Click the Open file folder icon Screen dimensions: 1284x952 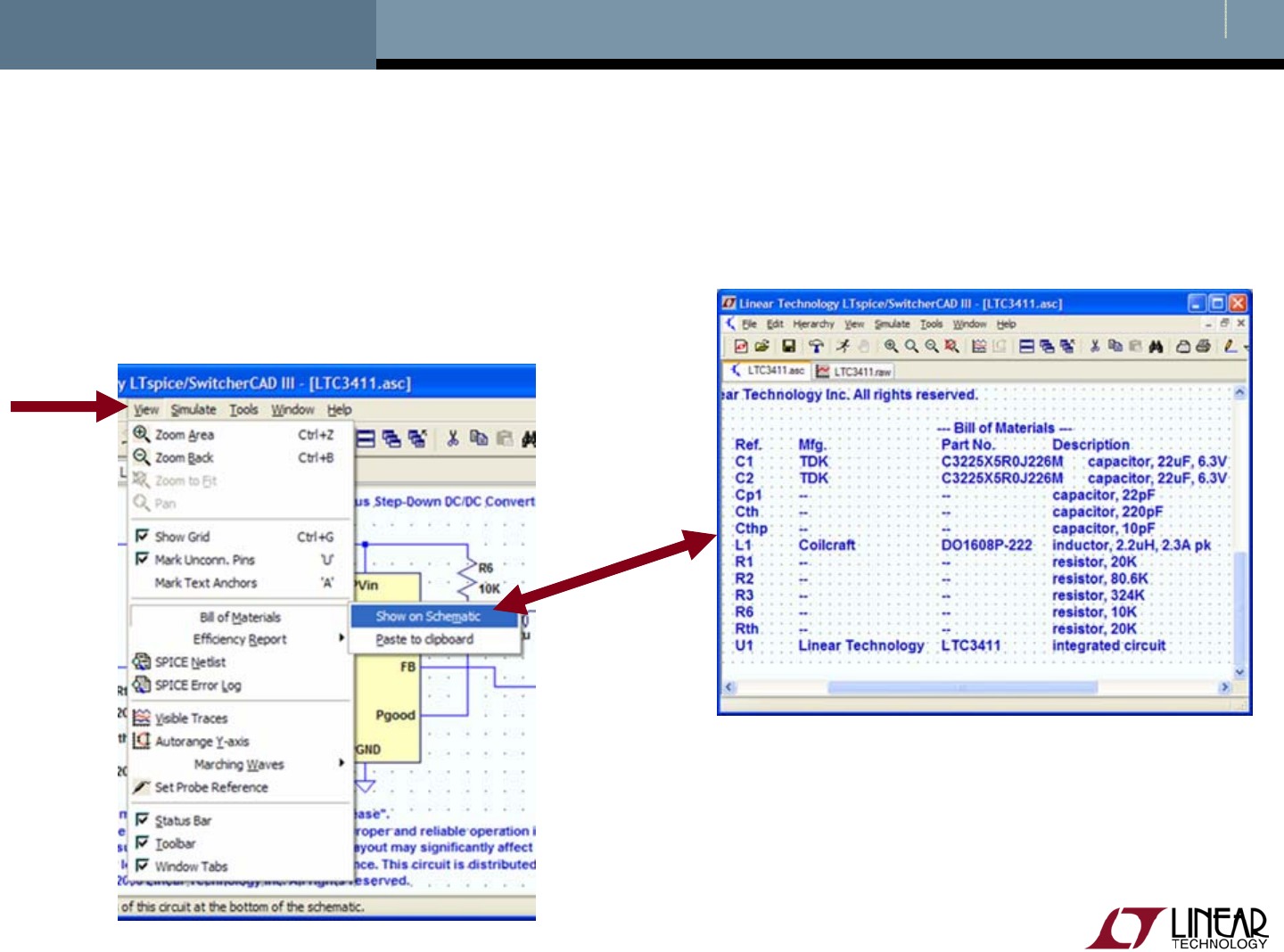761,346
